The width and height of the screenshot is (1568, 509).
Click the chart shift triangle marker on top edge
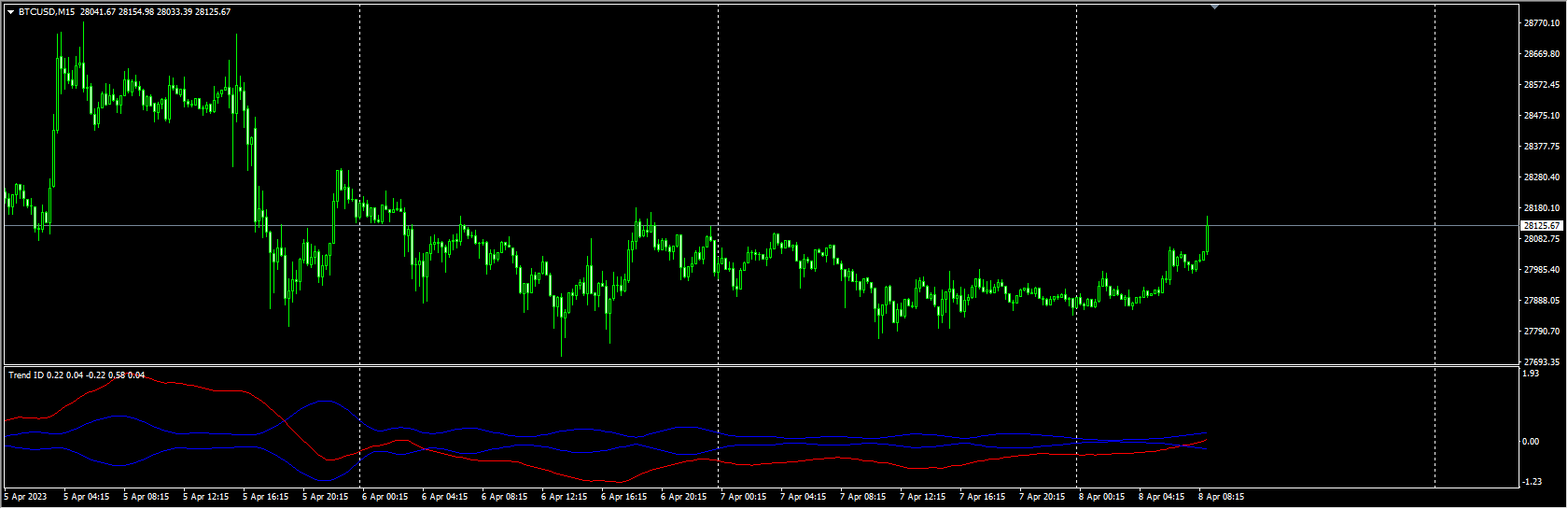click(1214, 7)
